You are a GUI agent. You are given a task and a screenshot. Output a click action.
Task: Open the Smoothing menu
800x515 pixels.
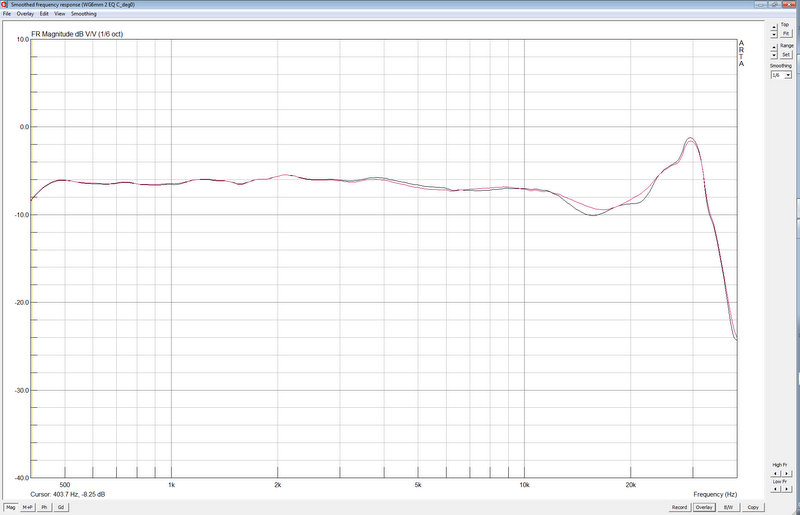[84, 14]
